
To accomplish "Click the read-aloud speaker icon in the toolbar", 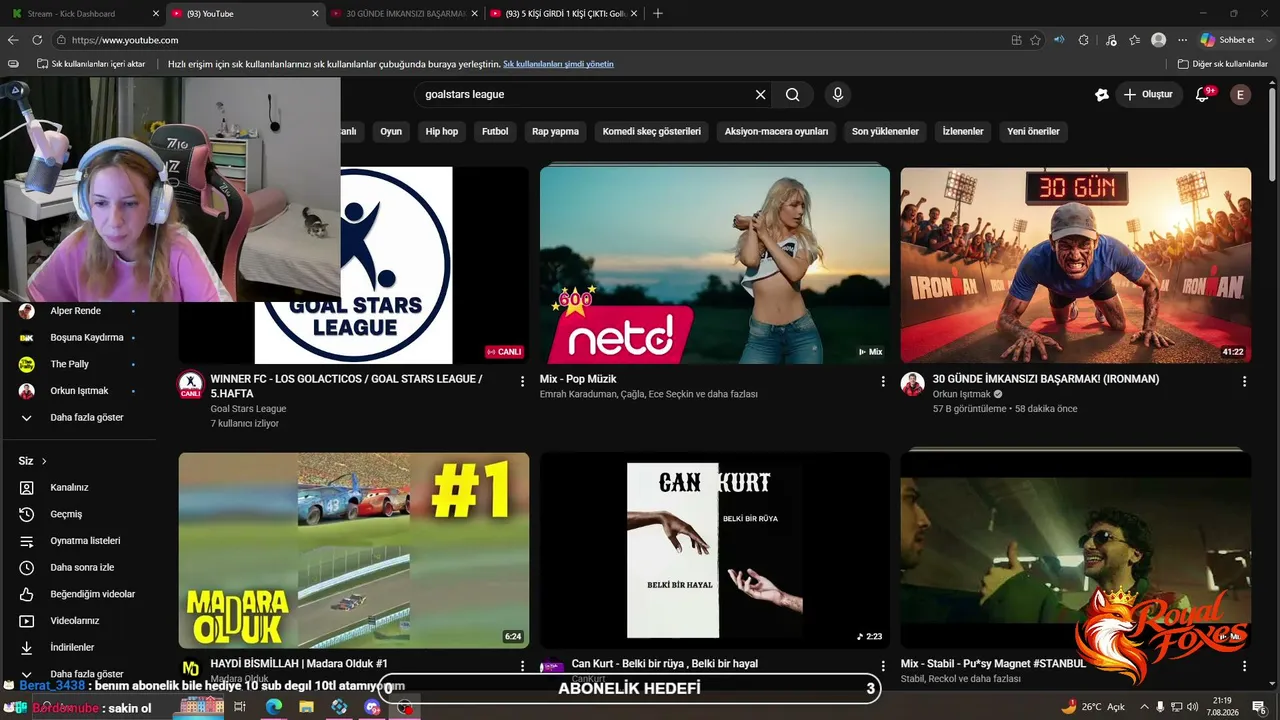I will [x=1060, y=40].
